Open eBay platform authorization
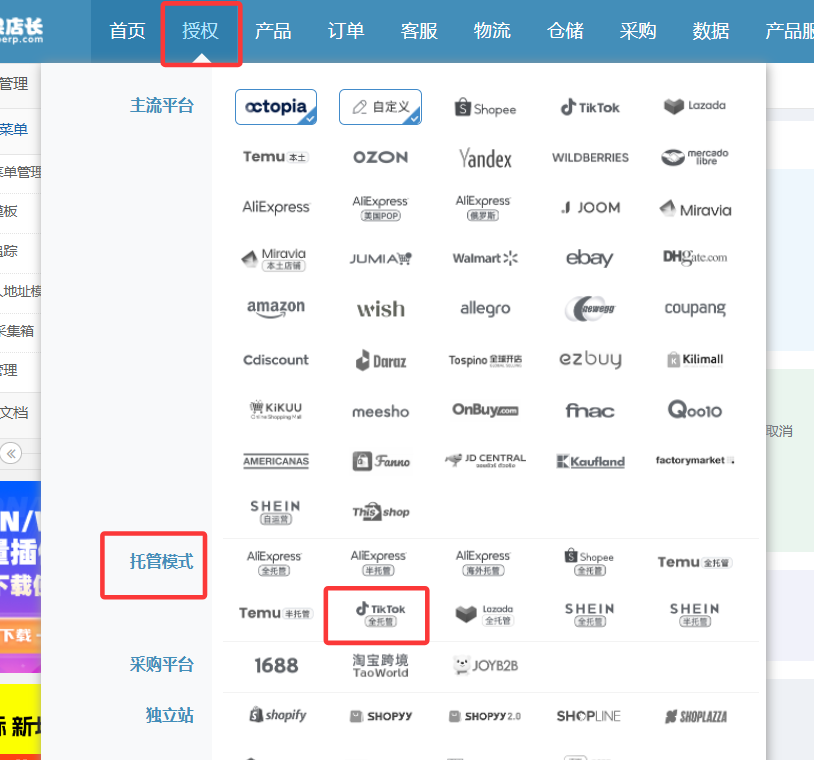The width and height of the screenshot is (814, 760). [590, 257]
